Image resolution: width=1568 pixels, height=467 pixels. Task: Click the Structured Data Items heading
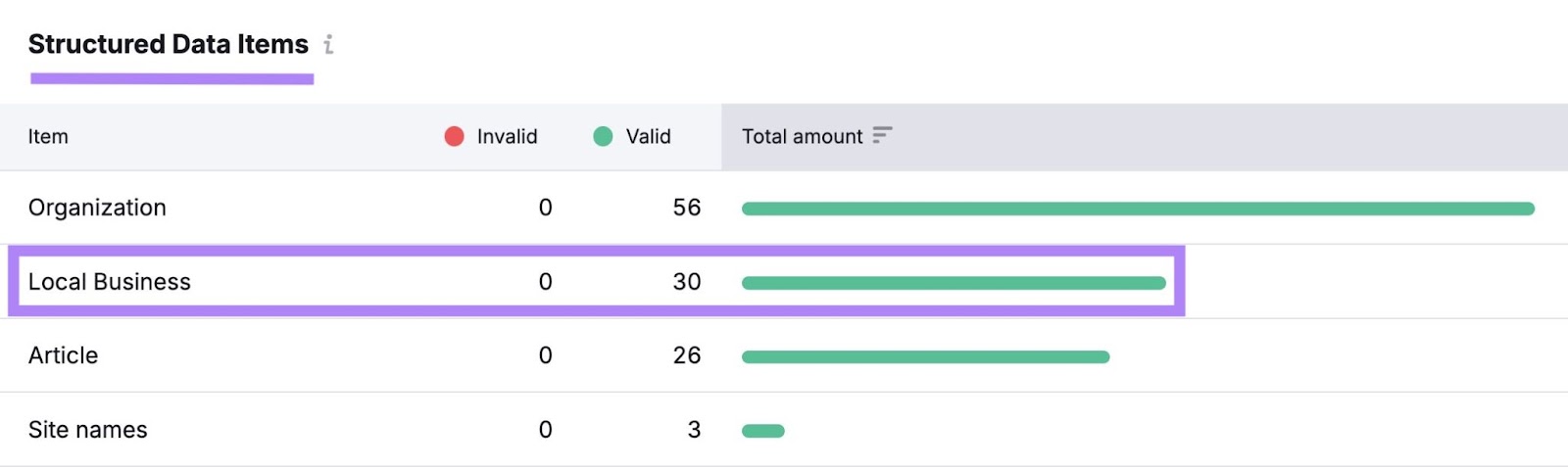[x=168, y=44]
